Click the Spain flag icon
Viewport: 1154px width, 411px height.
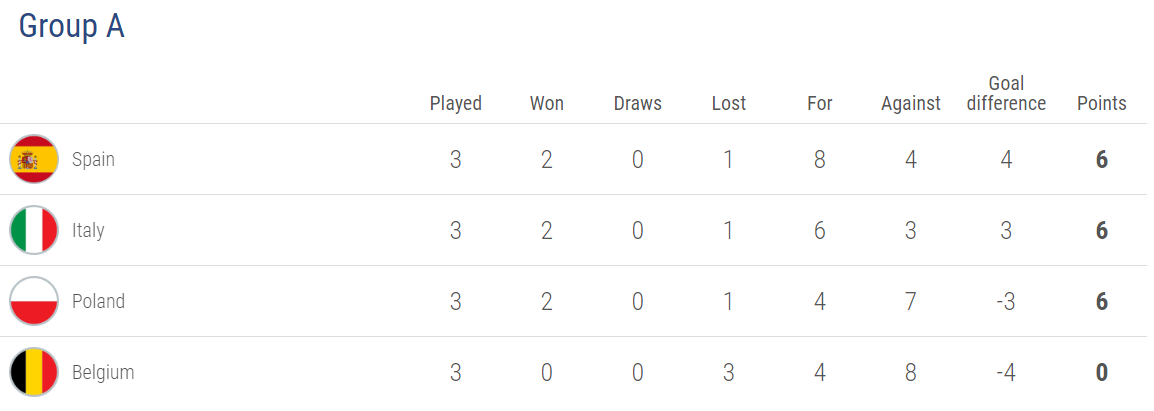coord(34,159)
